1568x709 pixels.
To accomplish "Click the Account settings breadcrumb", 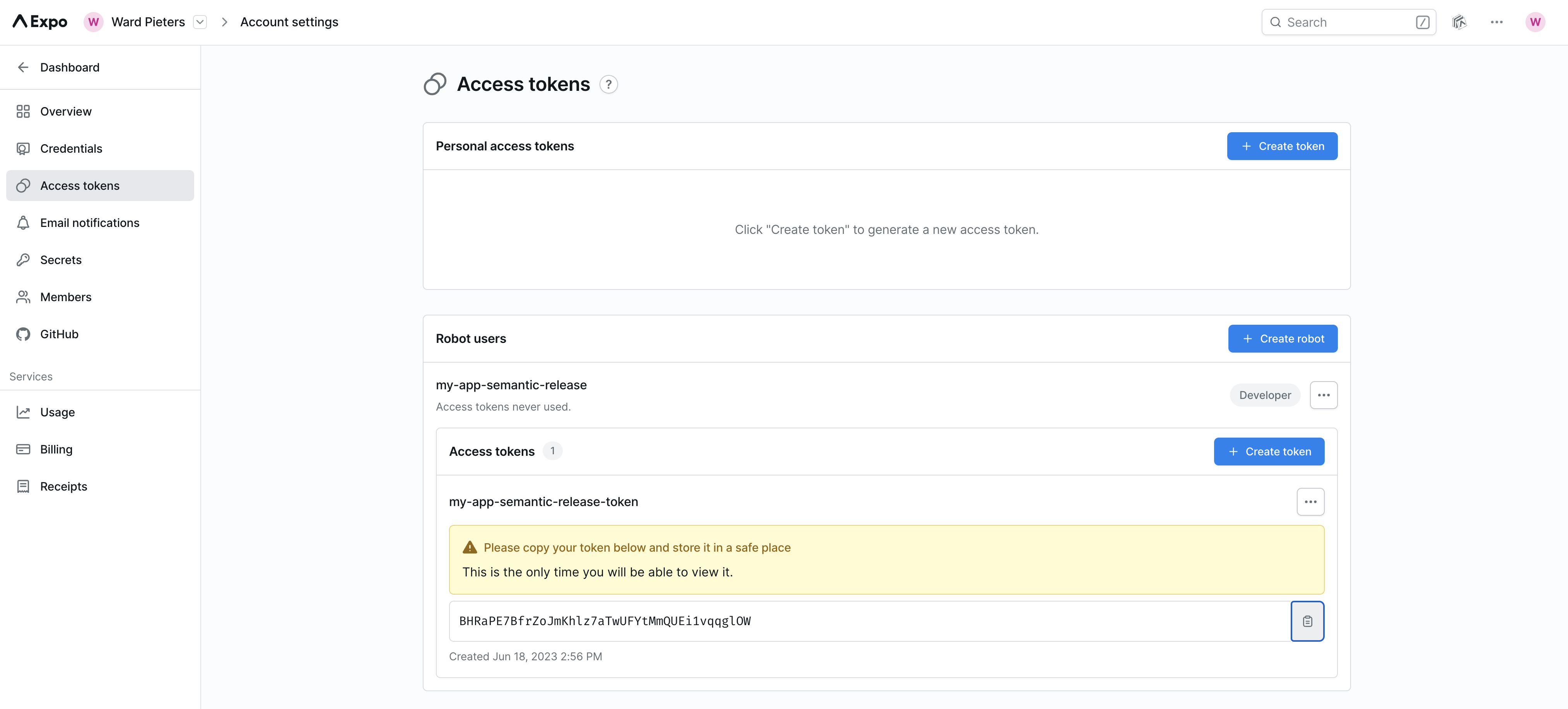I will pyautogui.click(x=289, y=22).
